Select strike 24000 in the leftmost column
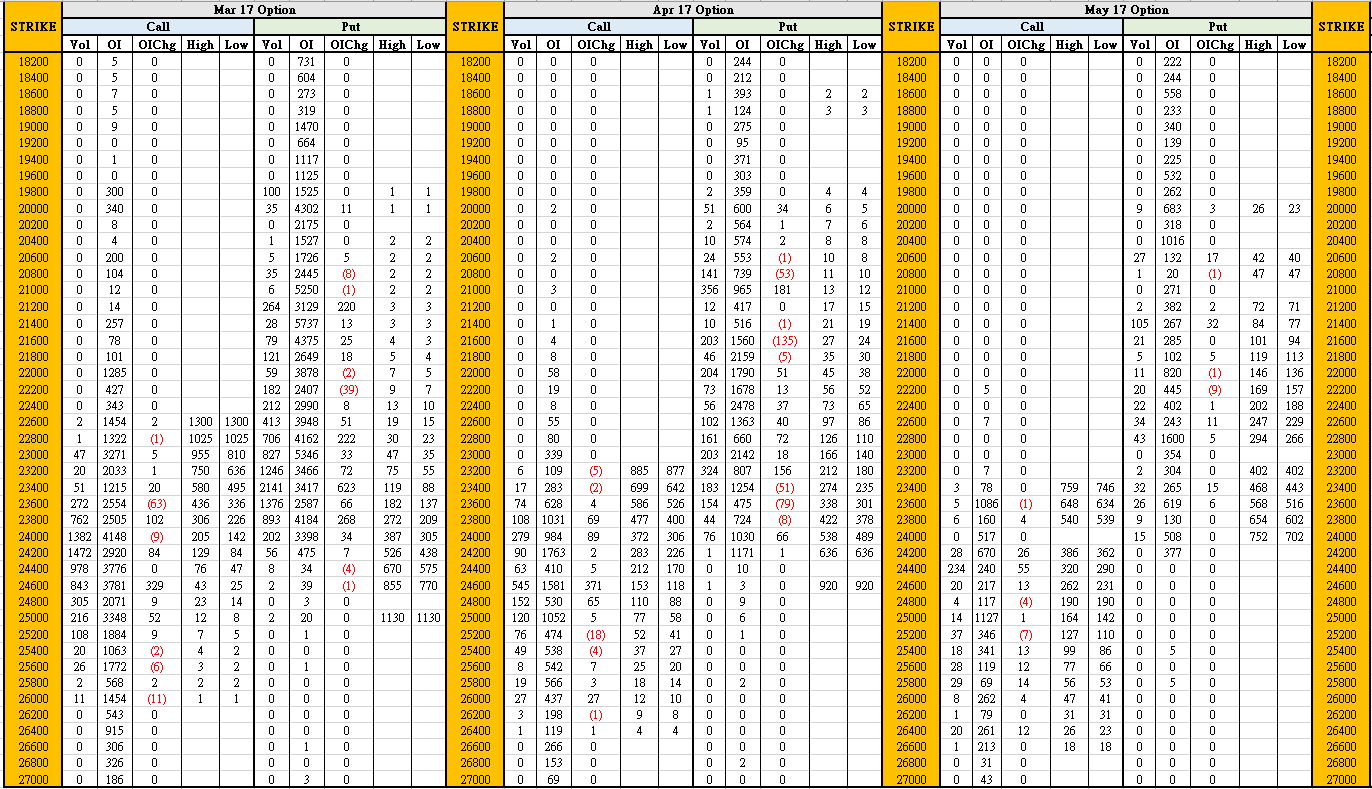The height and width of the screenshot is (789, 1372). [31, 535]
